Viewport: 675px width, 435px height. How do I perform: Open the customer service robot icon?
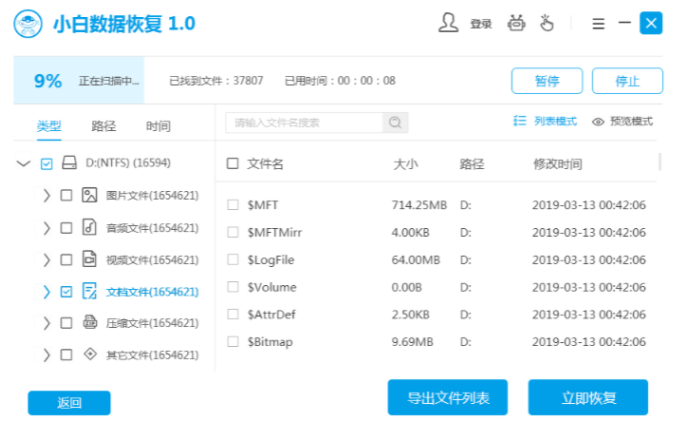coord(516,22)
